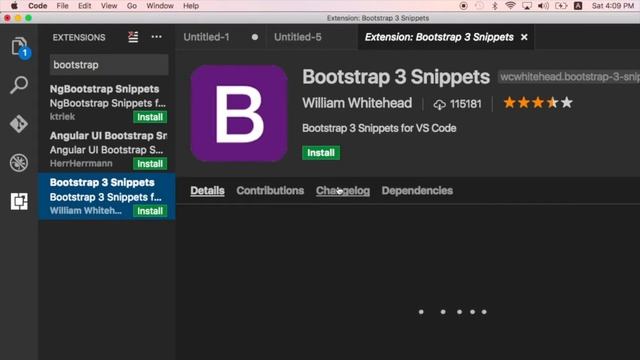Click the extensions search box containing bootstrap
Screen dimensions: 640x360
[109, 65]
